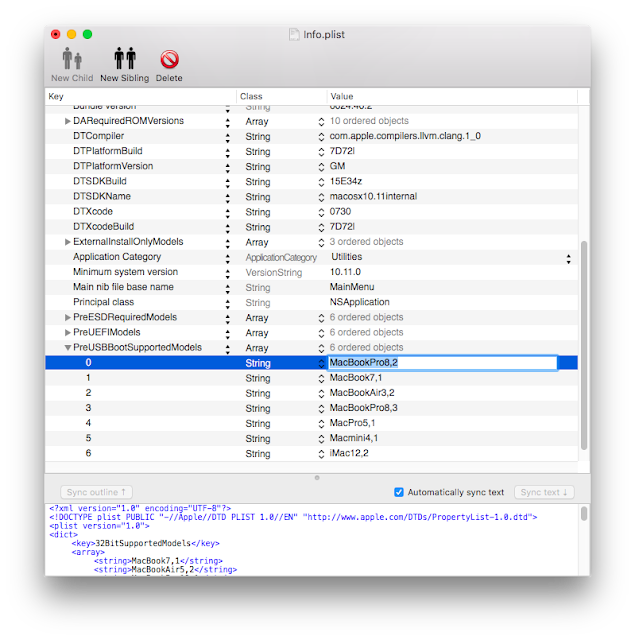
Task: Open class popup for MacBook7,1 item
Action: [x=321, y=379]
